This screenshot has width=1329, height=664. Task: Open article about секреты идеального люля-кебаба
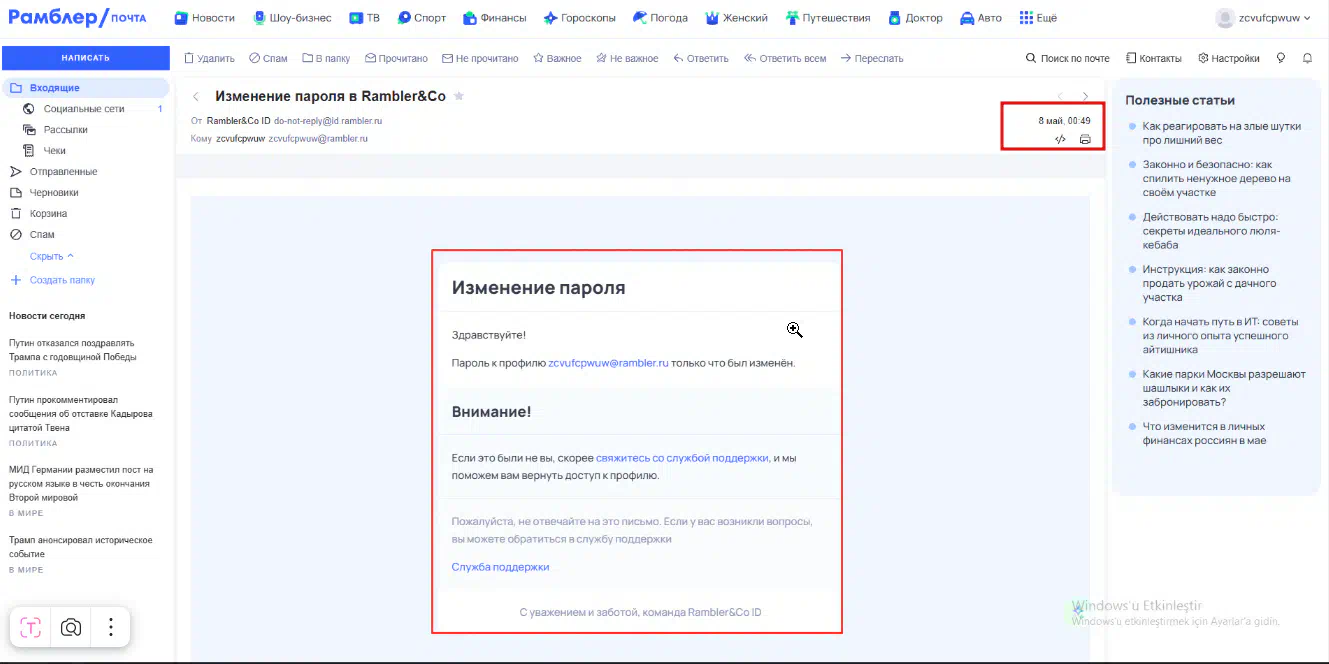(1211, 231)
